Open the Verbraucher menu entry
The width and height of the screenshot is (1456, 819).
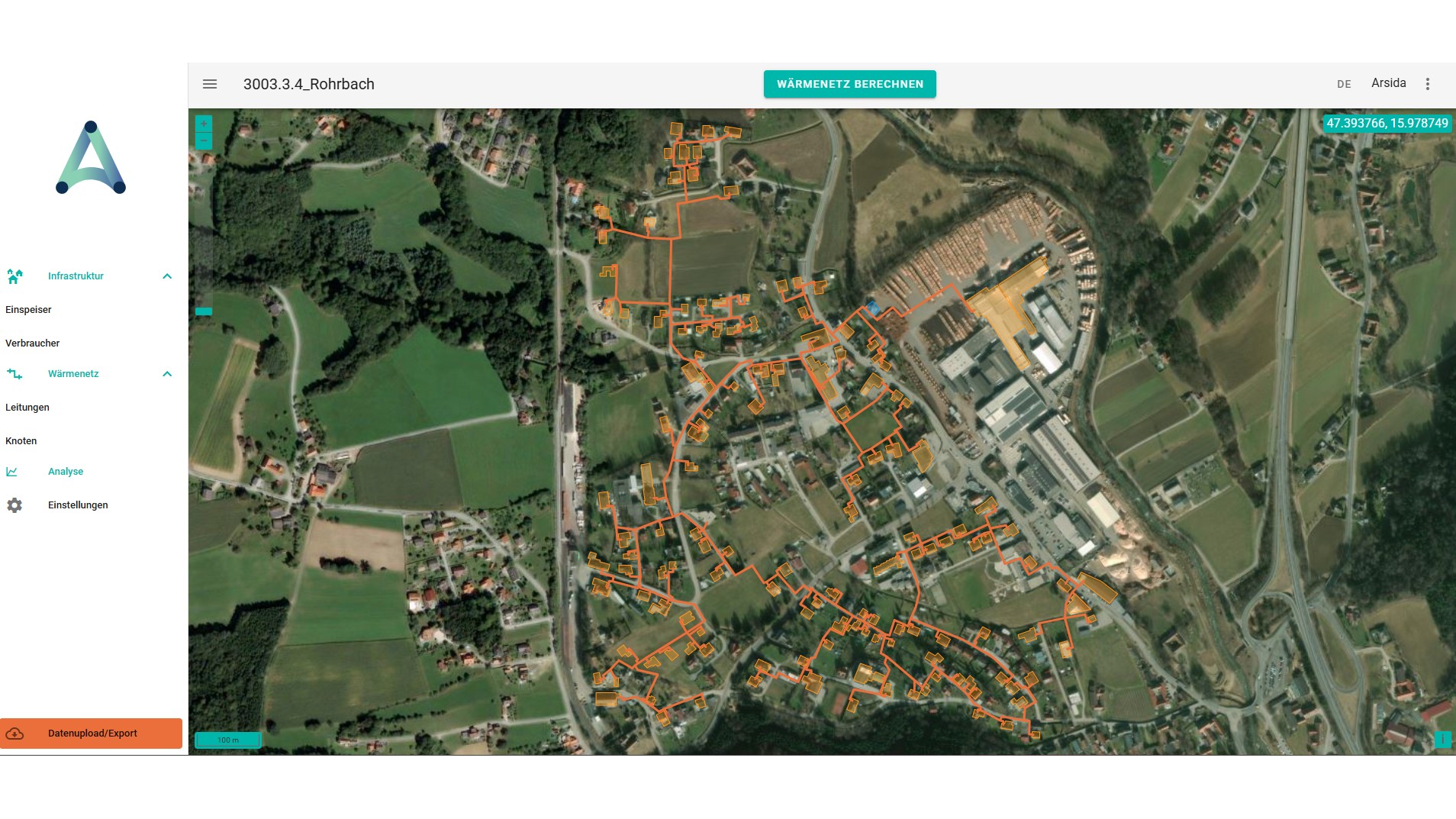click(33, 343)
